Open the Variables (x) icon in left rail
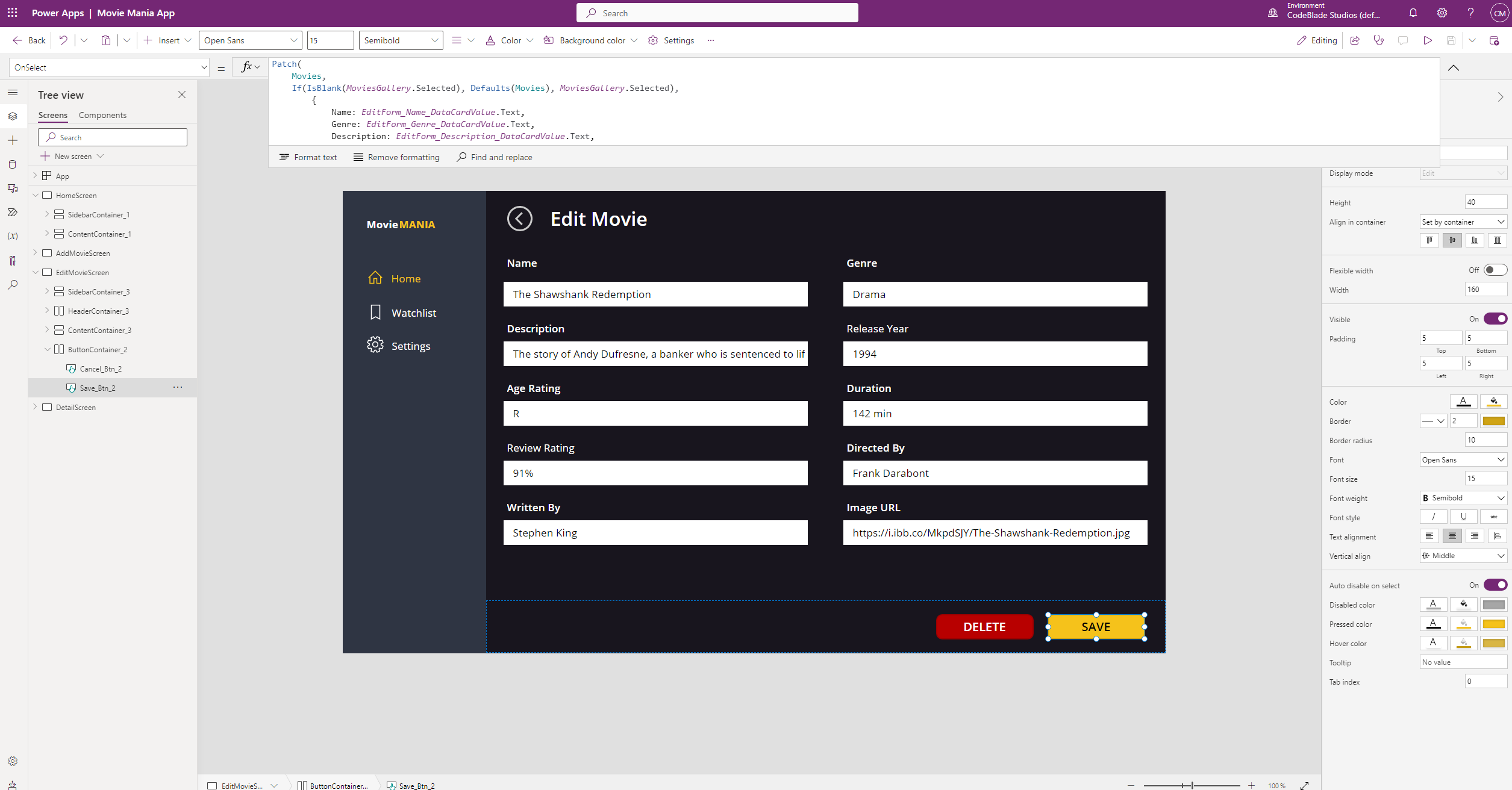 click(13, 236)
